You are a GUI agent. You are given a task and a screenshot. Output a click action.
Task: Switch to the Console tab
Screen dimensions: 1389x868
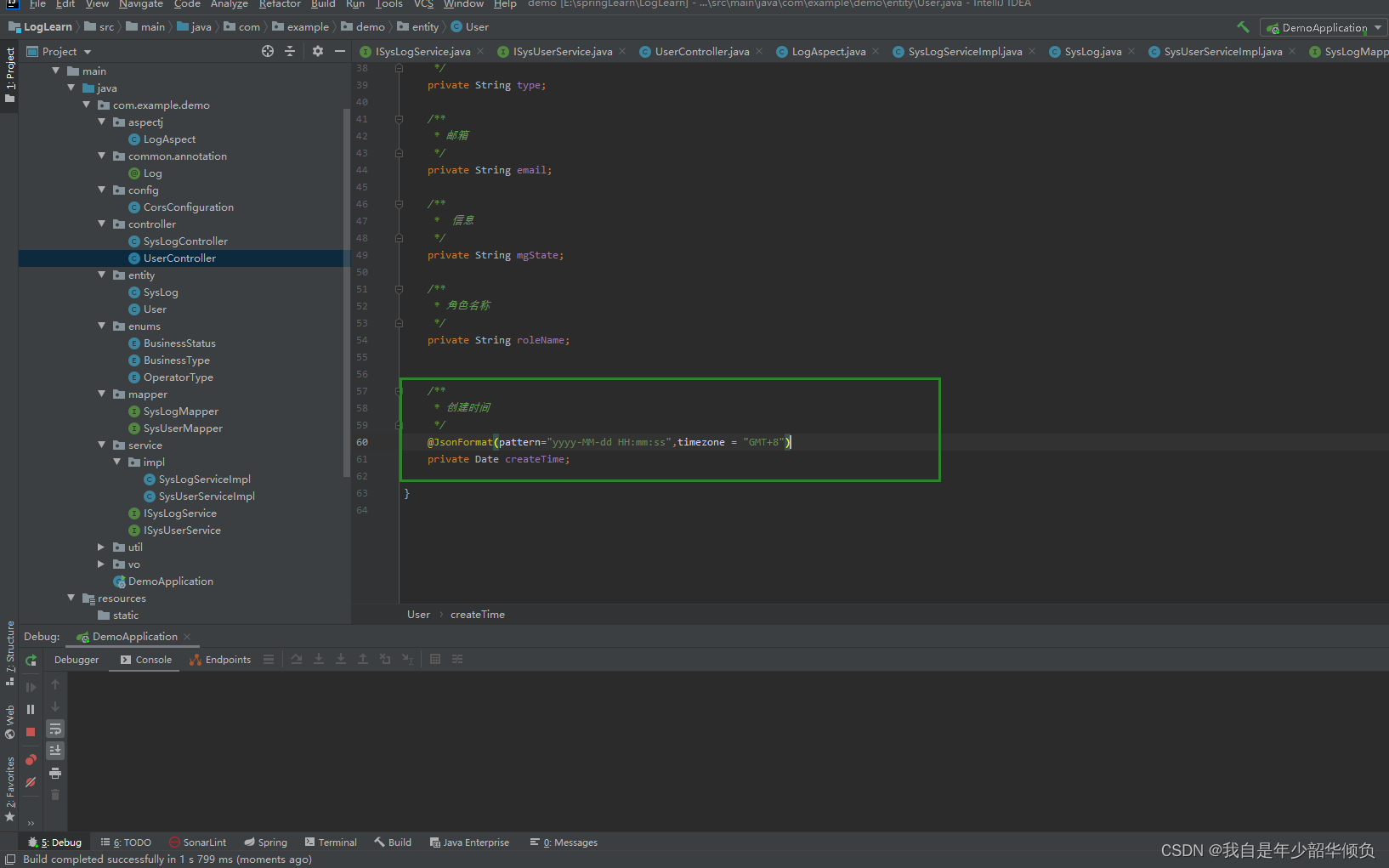[x=145, y=660]
